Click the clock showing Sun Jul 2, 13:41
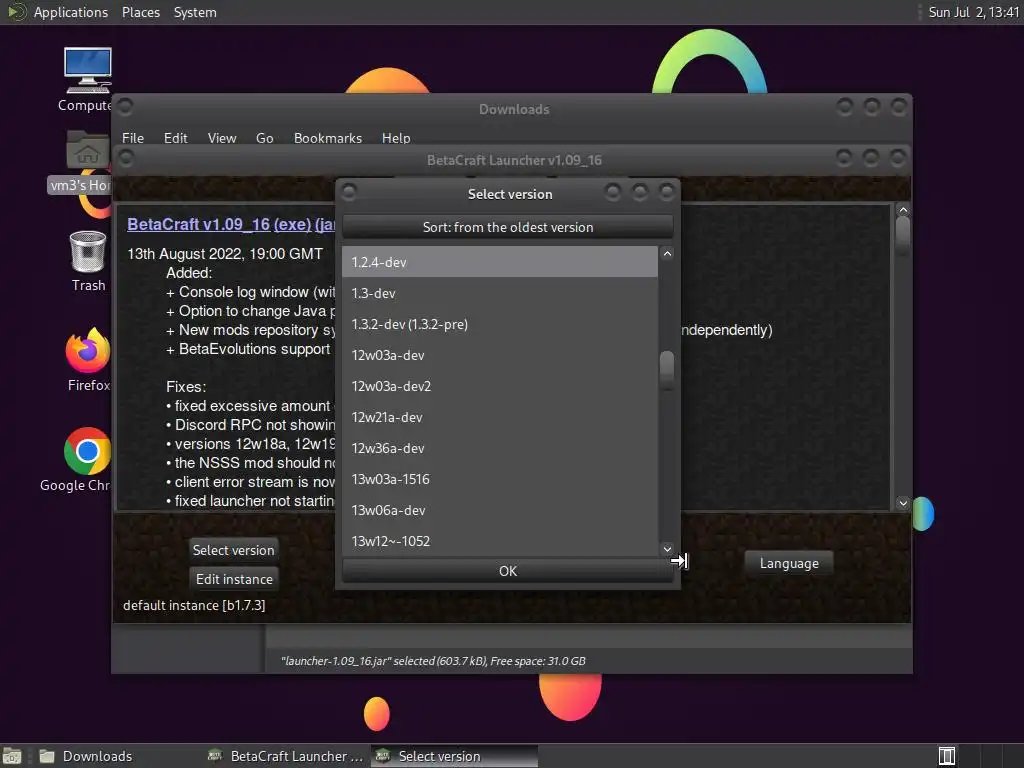1024x768 pixels. pos(973,12)
